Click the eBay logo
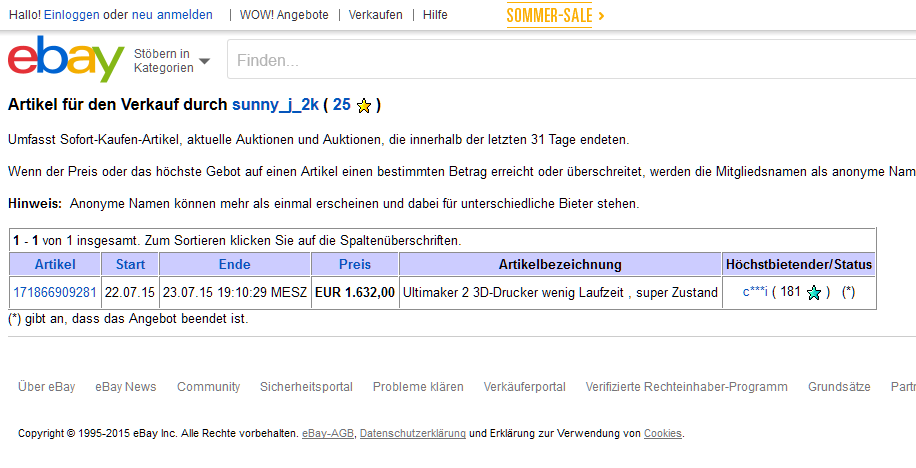This screenshot has height=468, width=916. tap(66, 60)
